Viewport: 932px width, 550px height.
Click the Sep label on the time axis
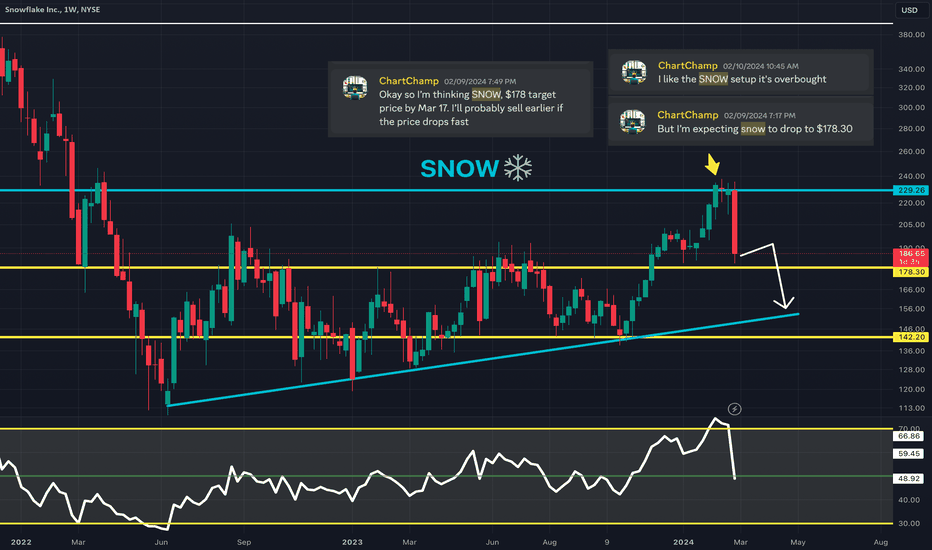pyautogui.click(x=244, y=542)
